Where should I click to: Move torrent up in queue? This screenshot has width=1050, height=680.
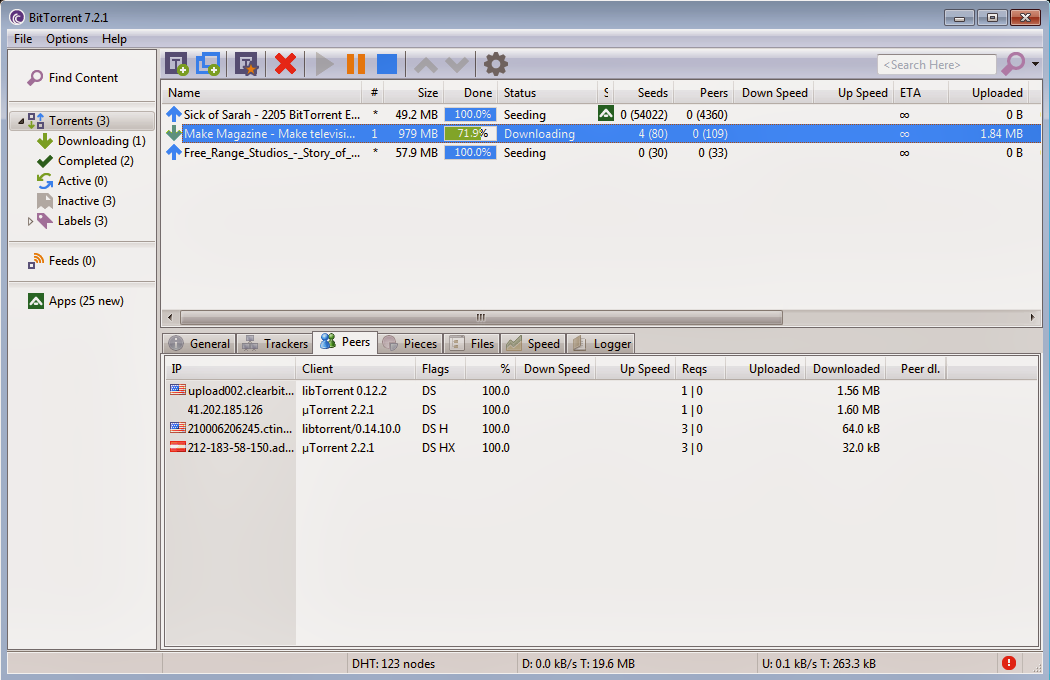coord(426,65)
